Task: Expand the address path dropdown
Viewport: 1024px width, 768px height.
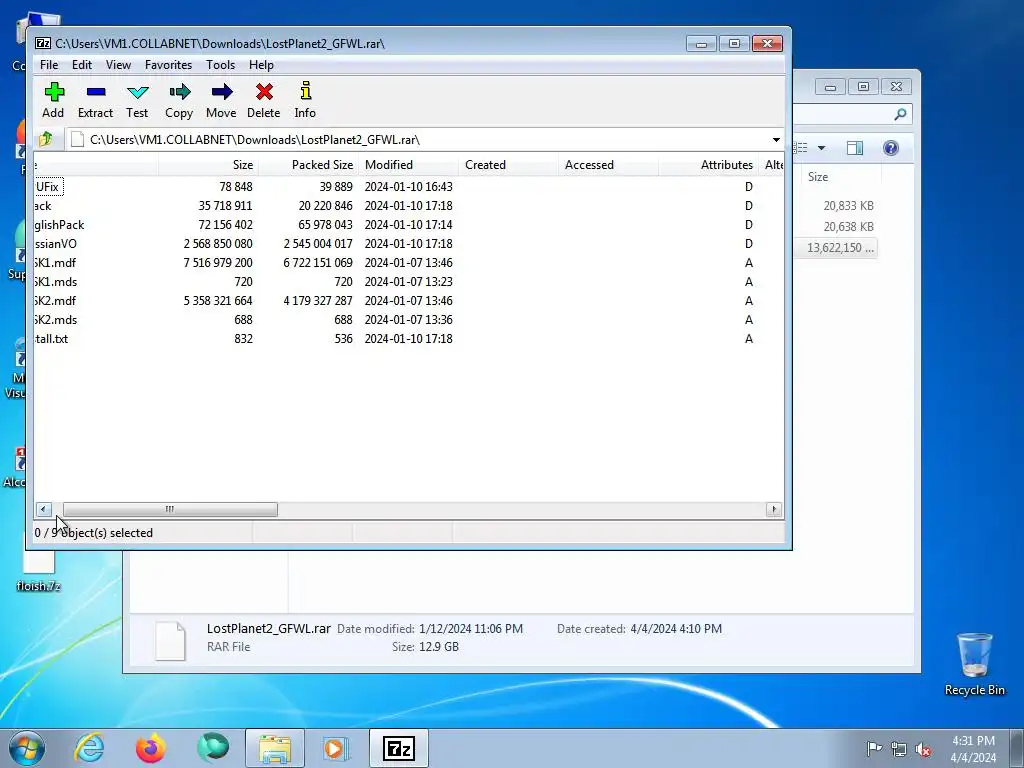Action: pyautogui.click(x=776, y=139)
